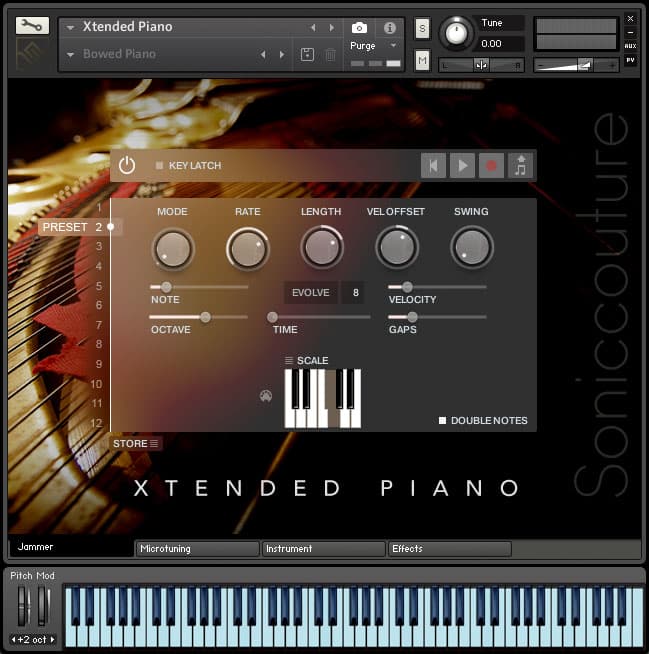Click the Velocity slider handle
The height and width of the screenshot is (654, 649).
[x=407, y=287]
